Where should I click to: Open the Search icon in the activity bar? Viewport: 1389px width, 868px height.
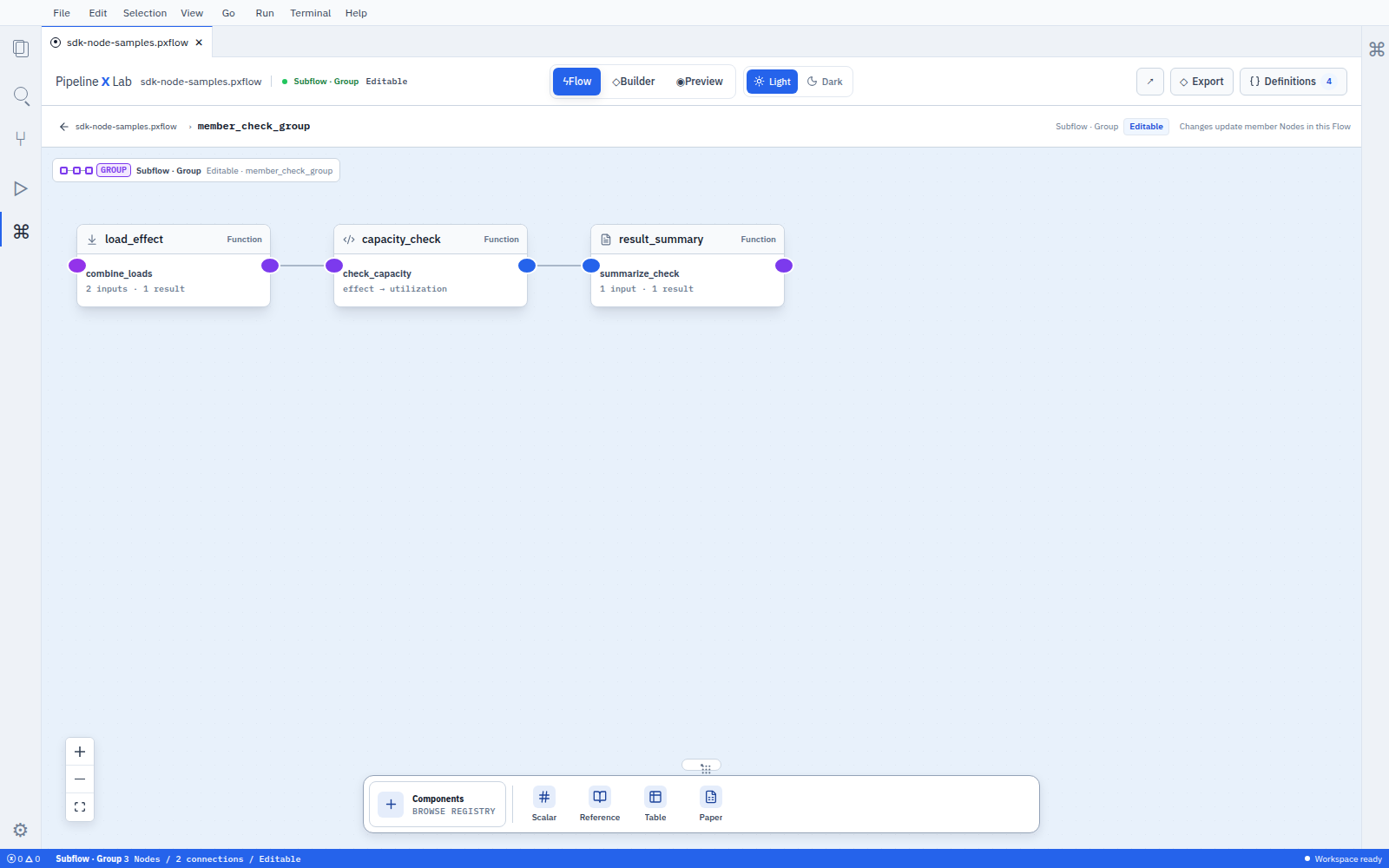(x=21, y=95)
